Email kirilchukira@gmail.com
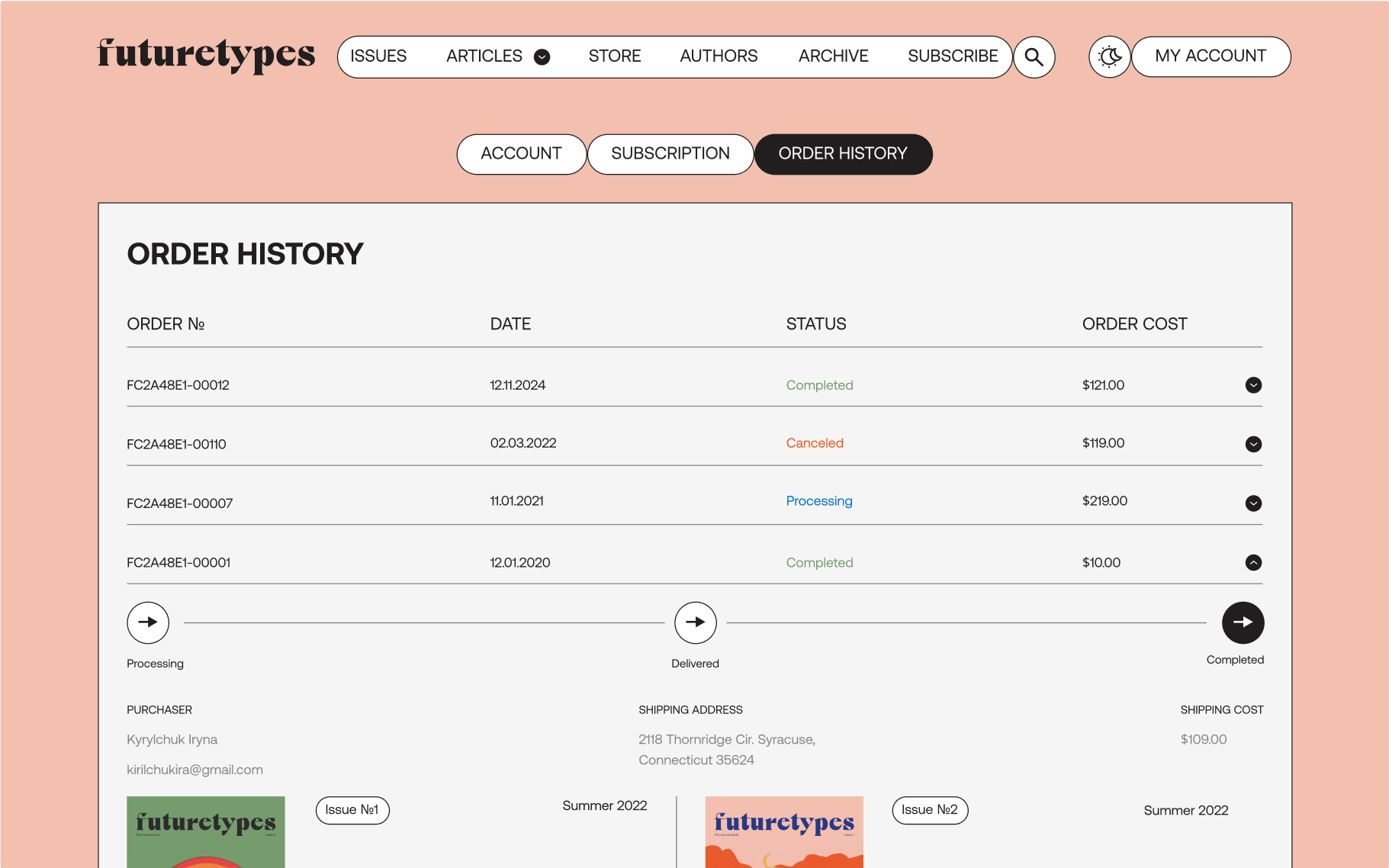This screenshot has width=1389, height=868. coord(195,770)
